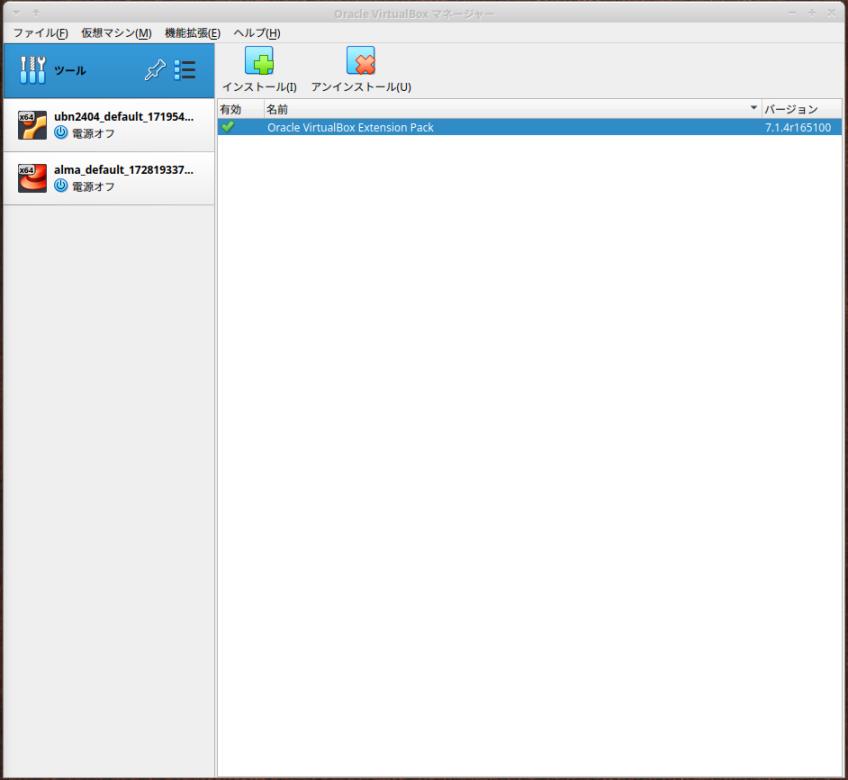
Task: Open the ヘルプ(H) menu
Action: tap(257, 33)
